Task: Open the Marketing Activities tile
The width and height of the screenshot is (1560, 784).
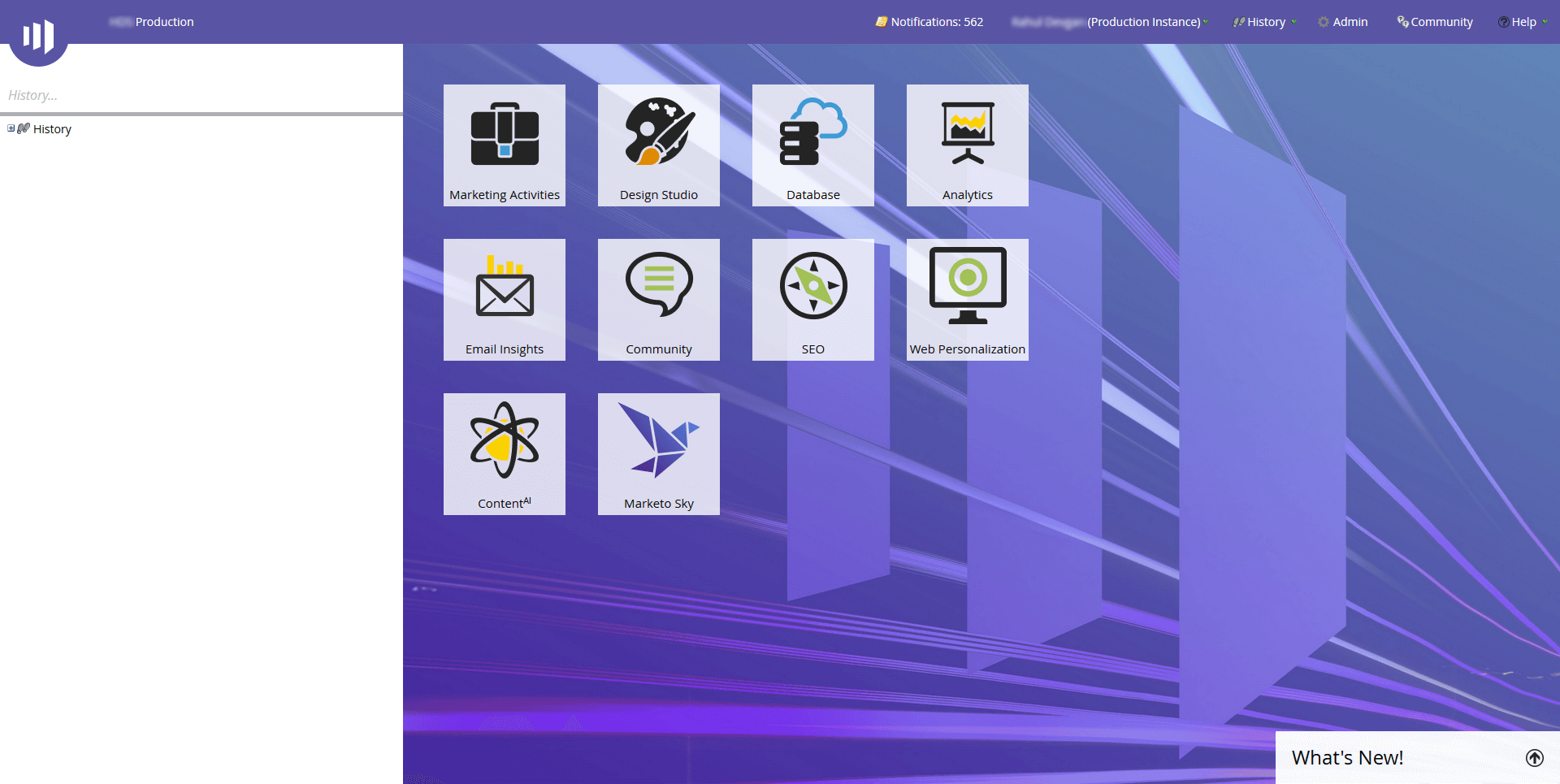Action: 504,145
